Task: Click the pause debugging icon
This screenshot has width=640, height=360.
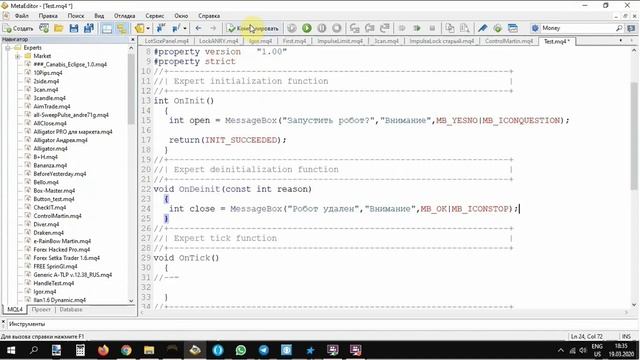Action: [322, 28]
